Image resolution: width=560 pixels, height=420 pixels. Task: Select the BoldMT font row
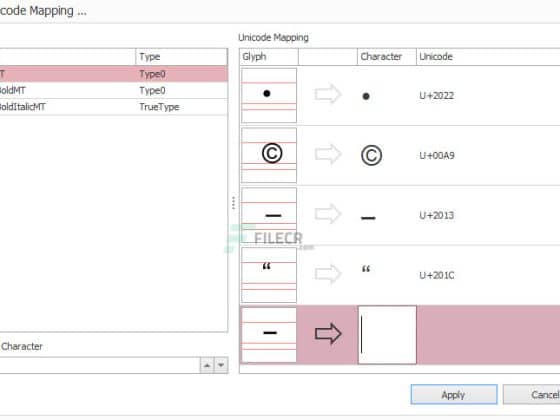click(114, 90)
